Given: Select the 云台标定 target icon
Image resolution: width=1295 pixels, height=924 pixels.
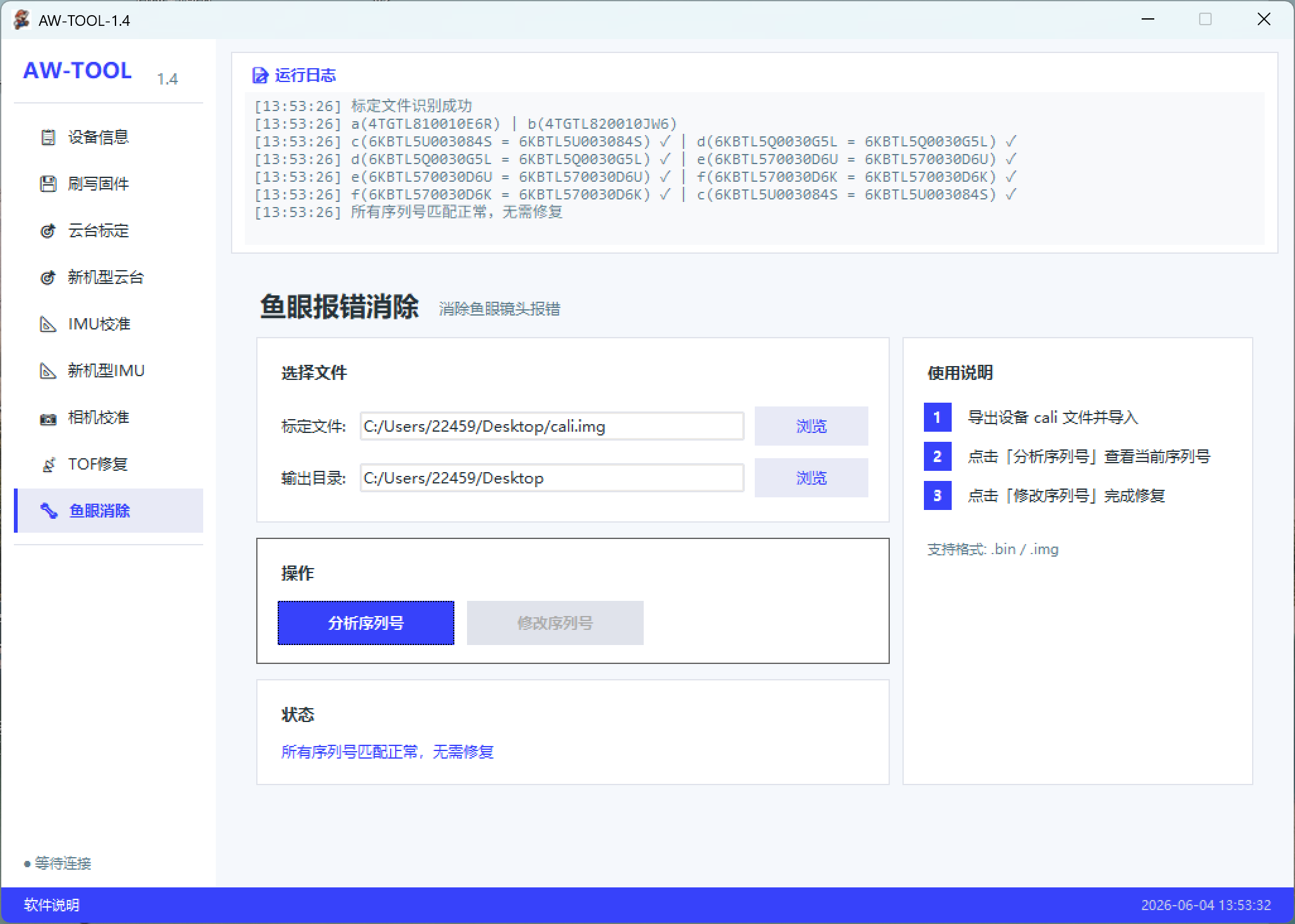Looking at the screenshot, I should click(x=48, y=230).
